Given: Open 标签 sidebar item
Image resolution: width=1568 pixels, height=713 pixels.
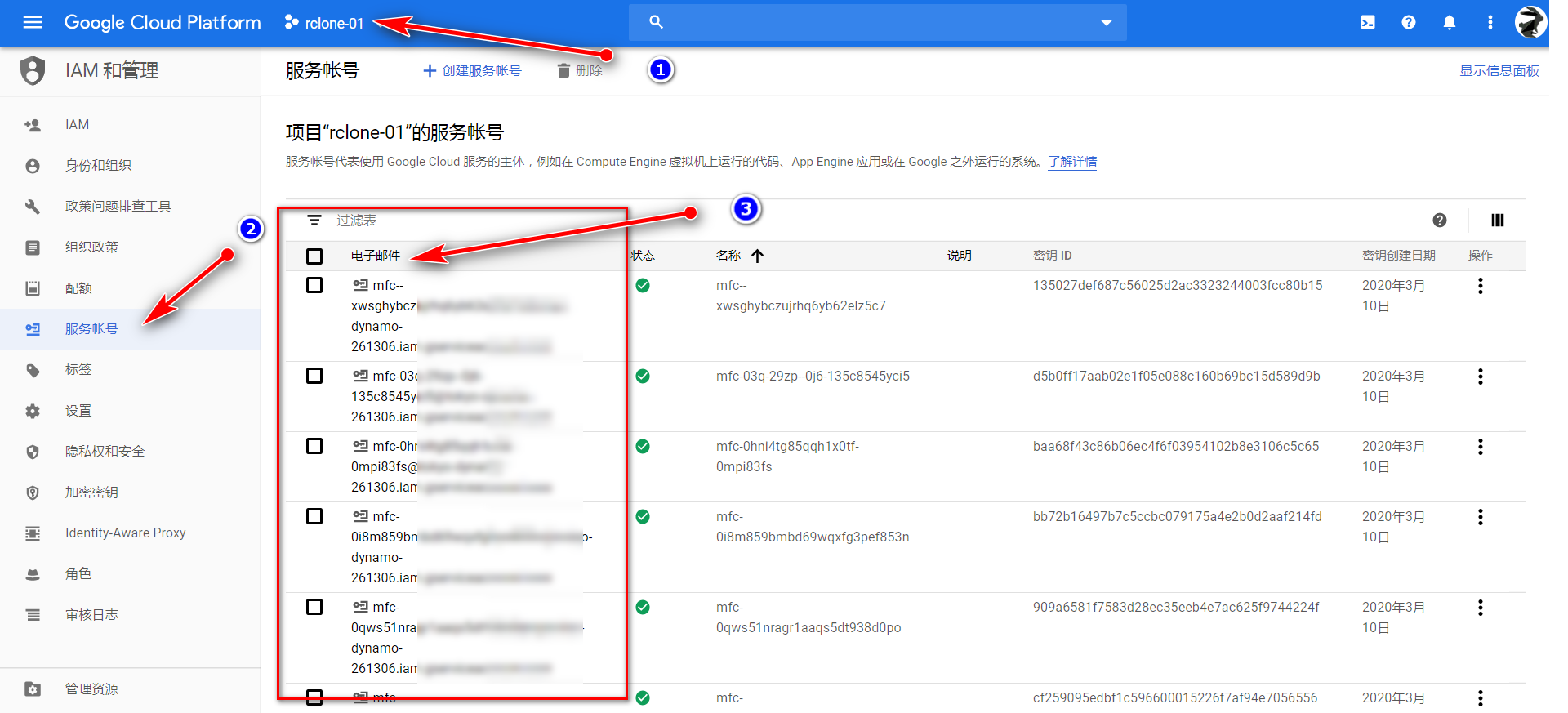Looking at the screenshot, I should [131, 369].
